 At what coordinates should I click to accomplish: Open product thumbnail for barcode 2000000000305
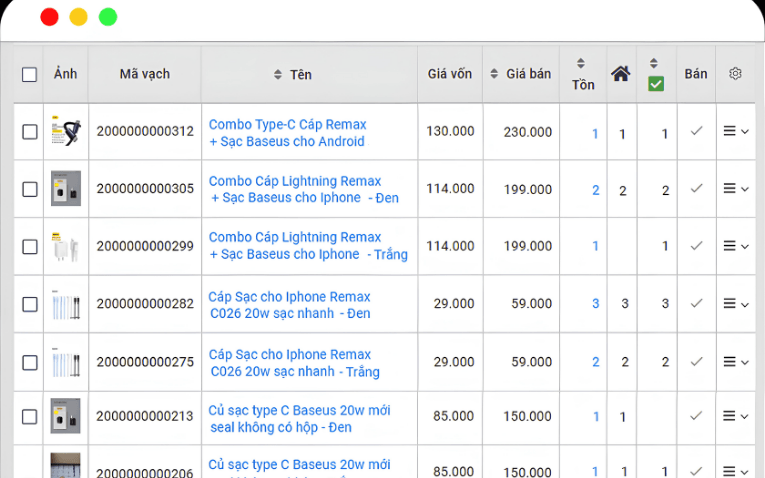(x=66, y=188)
